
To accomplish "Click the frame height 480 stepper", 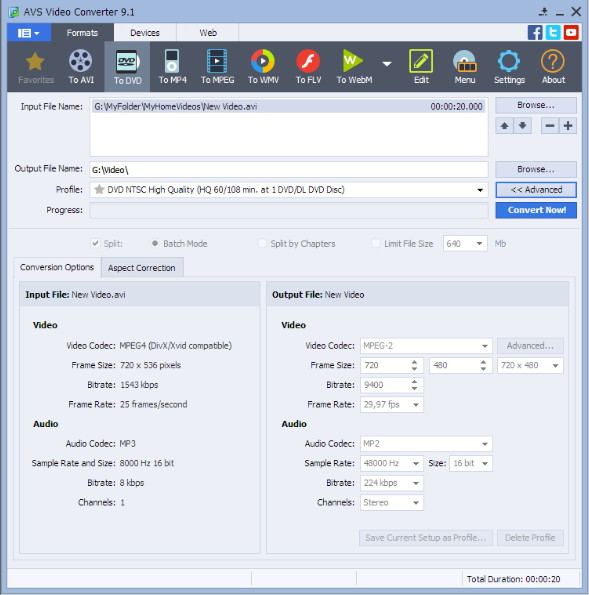I will coord(483,365).
